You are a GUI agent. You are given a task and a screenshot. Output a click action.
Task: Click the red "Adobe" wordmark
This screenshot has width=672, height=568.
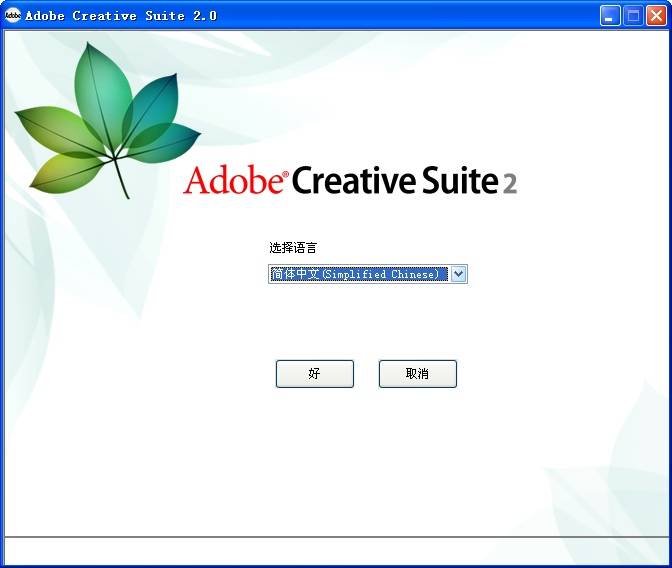pos(233,181)
